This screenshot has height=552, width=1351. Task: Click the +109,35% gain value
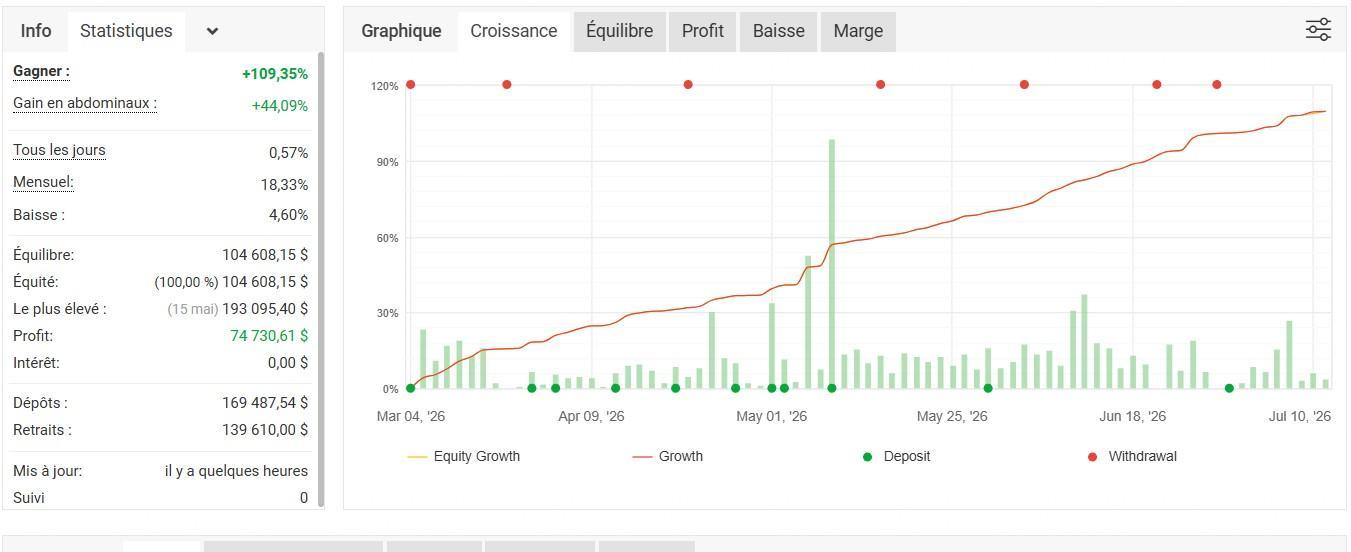point(275,74)
